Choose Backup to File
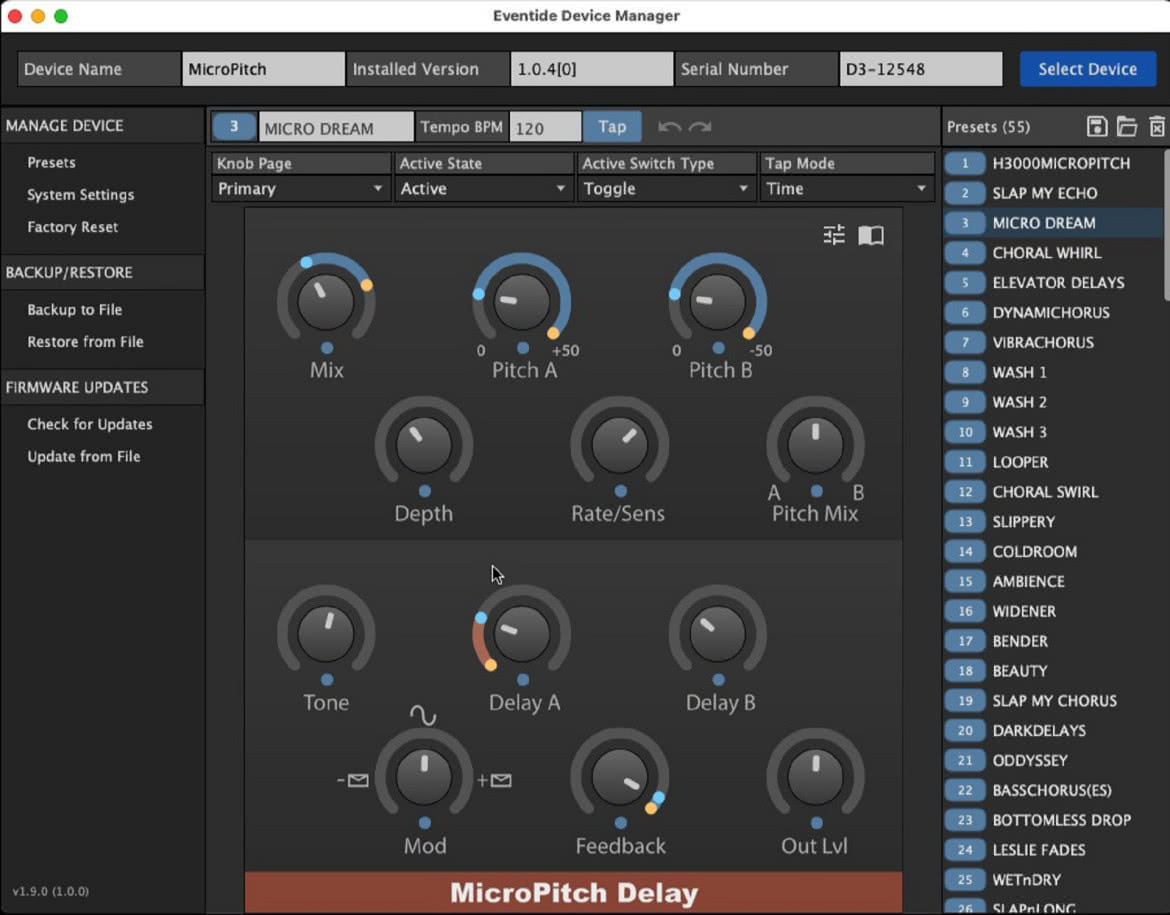 (75, 309)
